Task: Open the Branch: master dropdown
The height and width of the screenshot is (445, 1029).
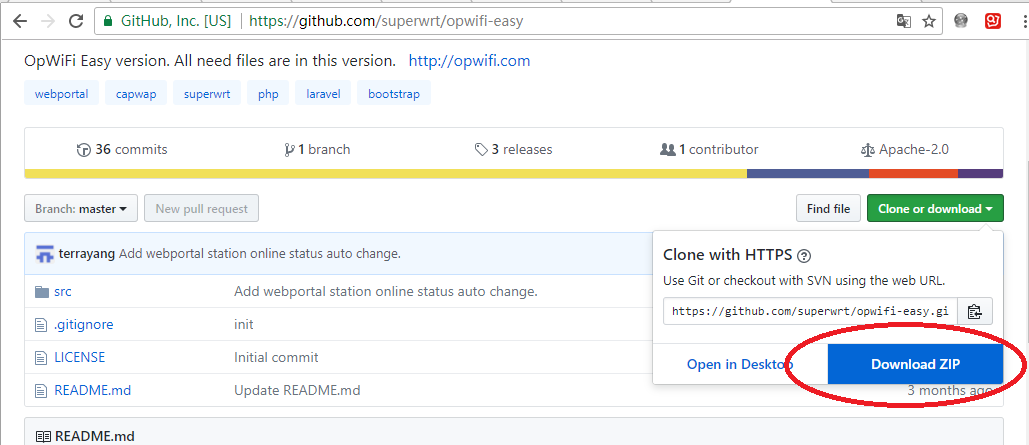Action: coord(81,209)
